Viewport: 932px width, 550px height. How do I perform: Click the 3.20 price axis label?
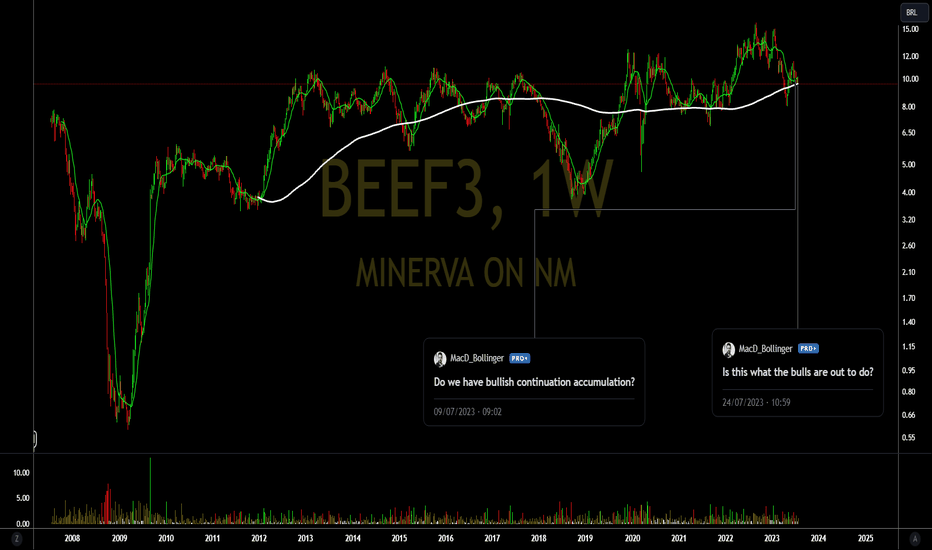909,219
